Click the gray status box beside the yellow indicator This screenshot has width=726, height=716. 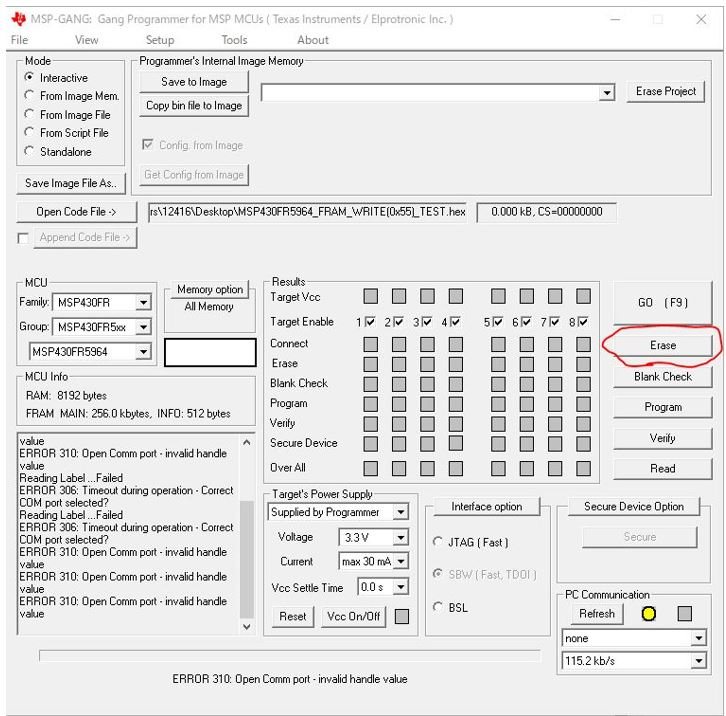(684, 614)
